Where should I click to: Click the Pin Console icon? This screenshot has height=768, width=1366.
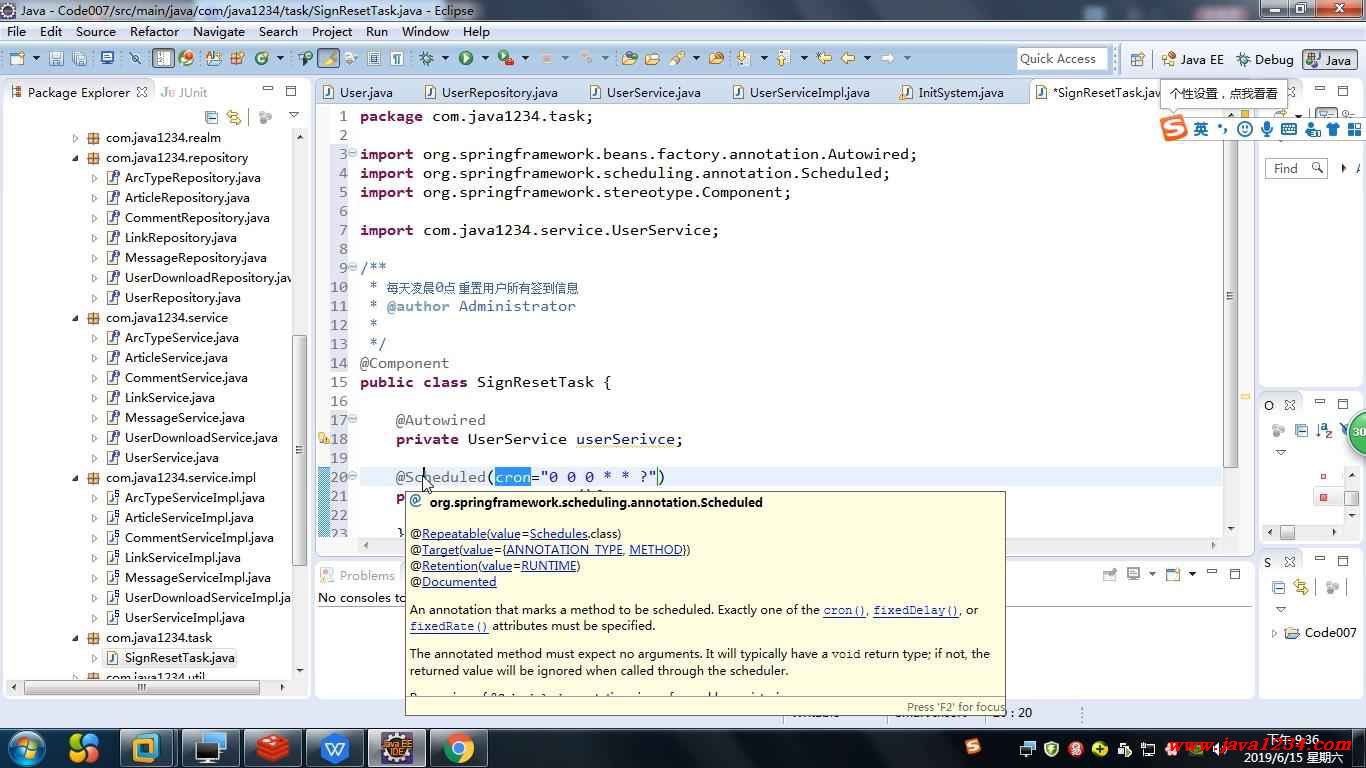tap(1110, 574)
